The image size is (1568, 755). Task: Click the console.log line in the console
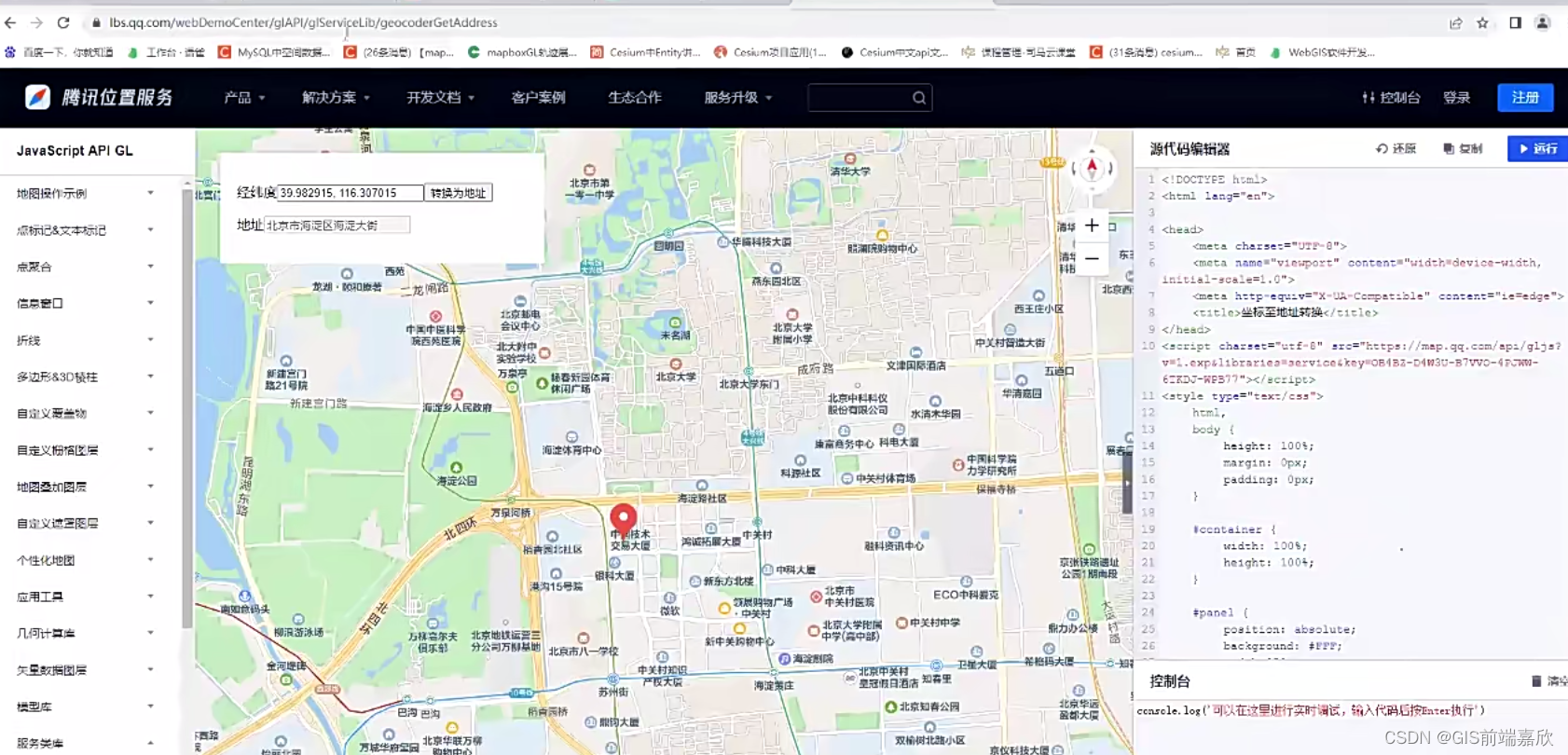pos(1311,711)
